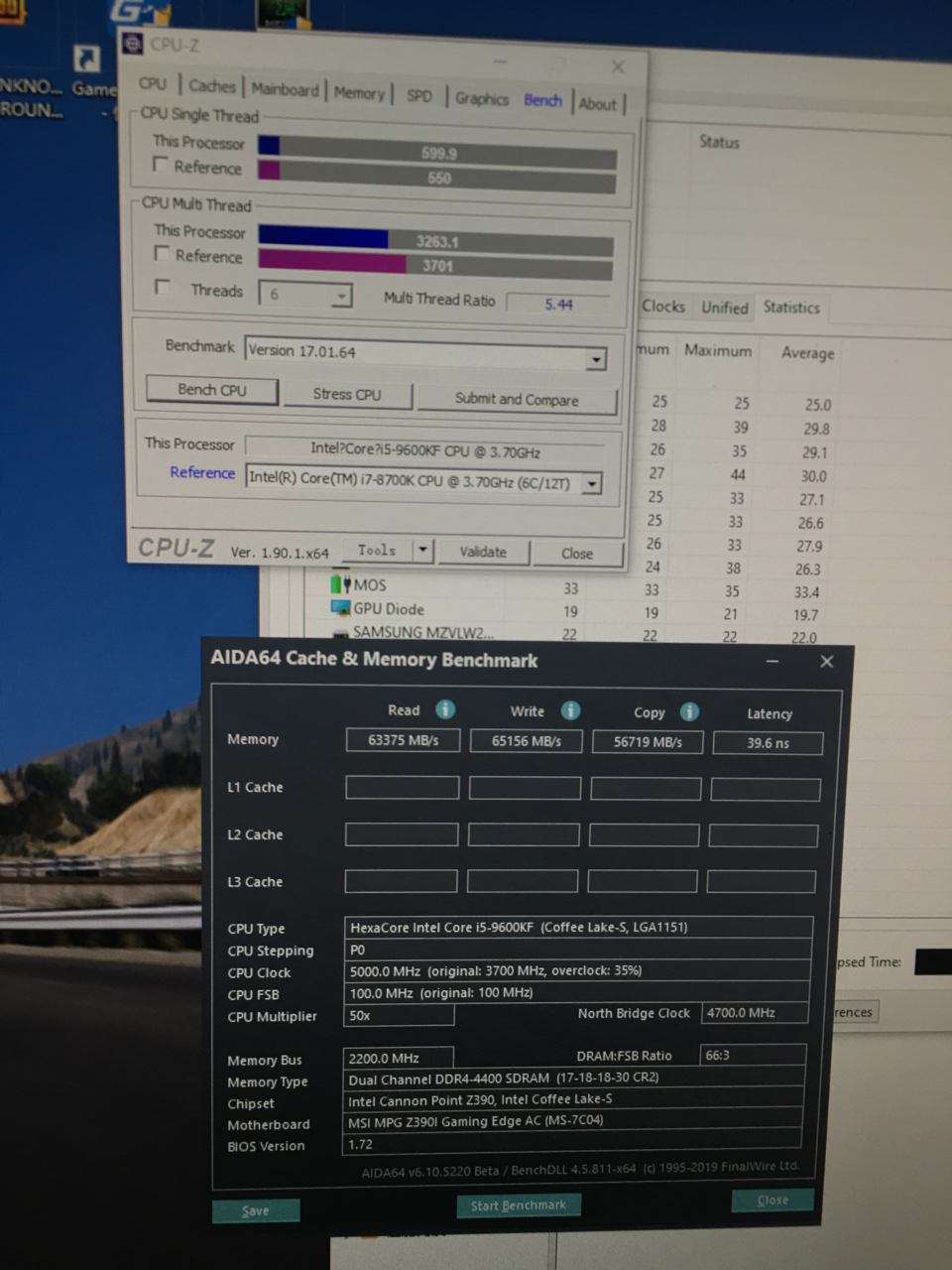Viewport: 952px width, 1270px height.
Task: Click Memory Write value 65156 MB/s
Action: coord(526,741)
